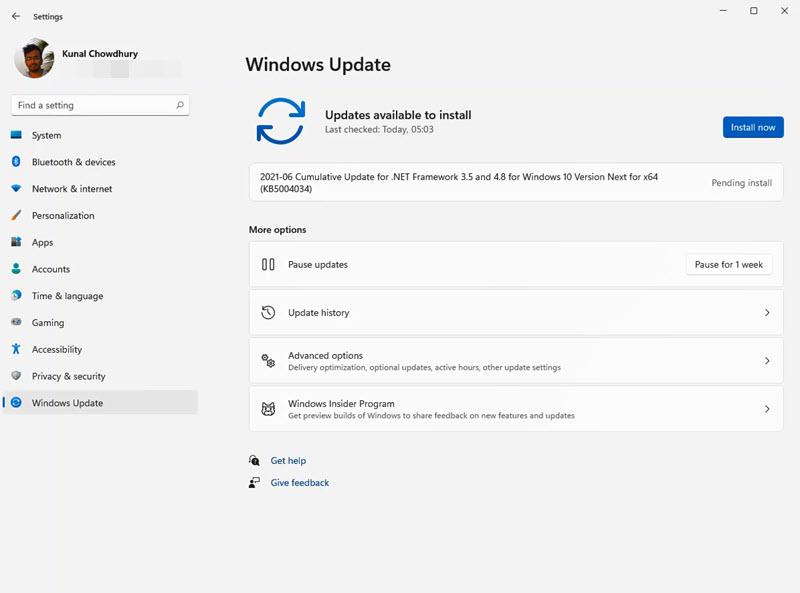800x593 pixels.
Task: Open Update history row
Action: [516, 312]
